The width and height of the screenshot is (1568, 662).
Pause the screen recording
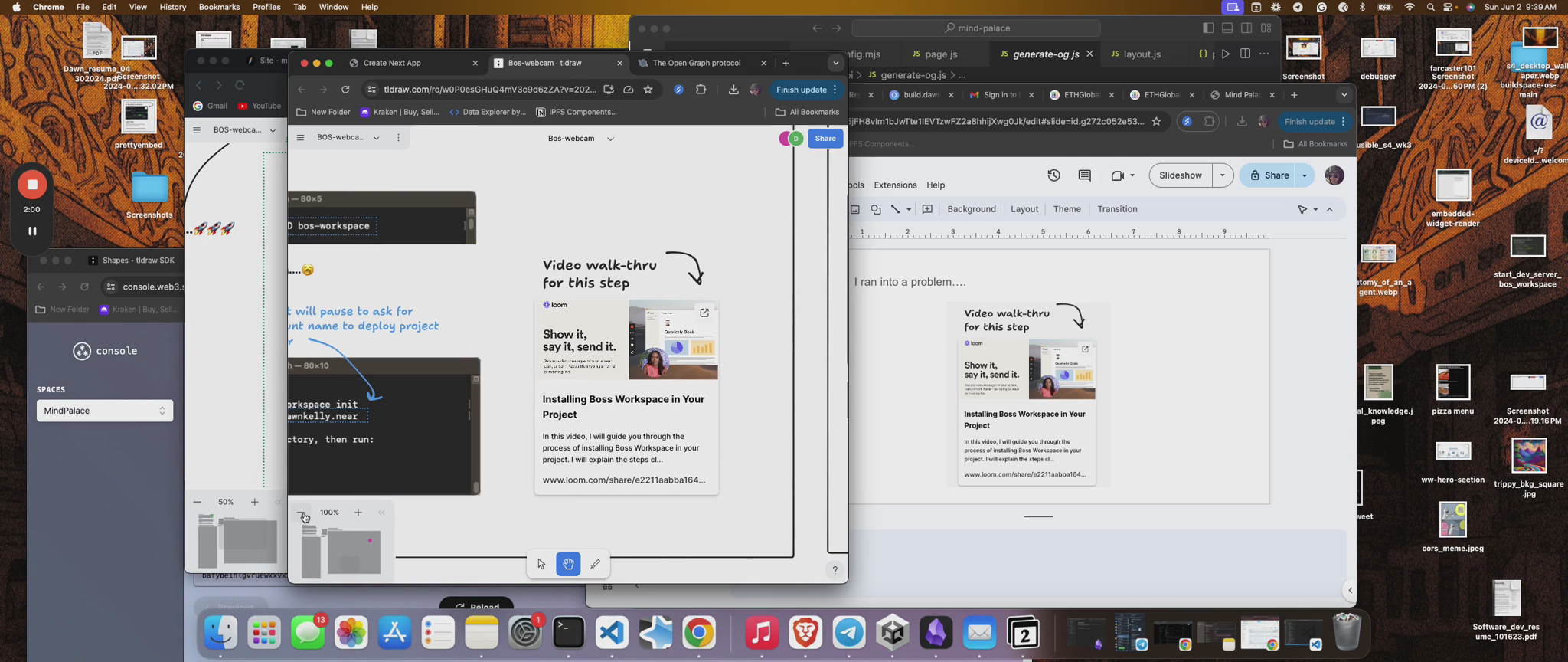coord(32,231)
